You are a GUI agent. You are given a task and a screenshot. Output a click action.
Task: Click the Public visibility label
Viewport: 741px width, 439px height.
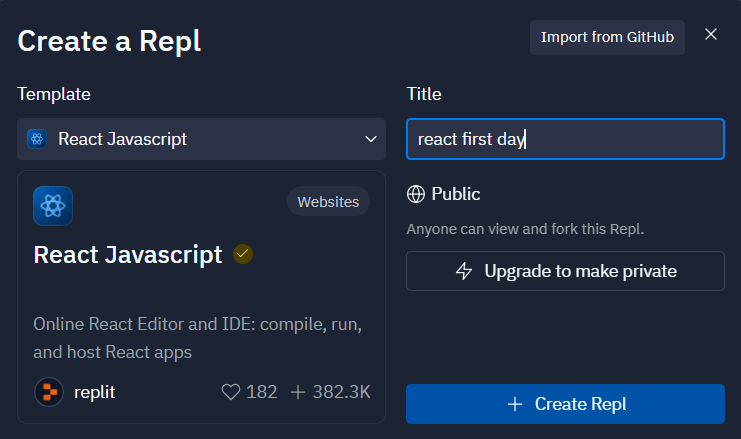pos(456,194)
